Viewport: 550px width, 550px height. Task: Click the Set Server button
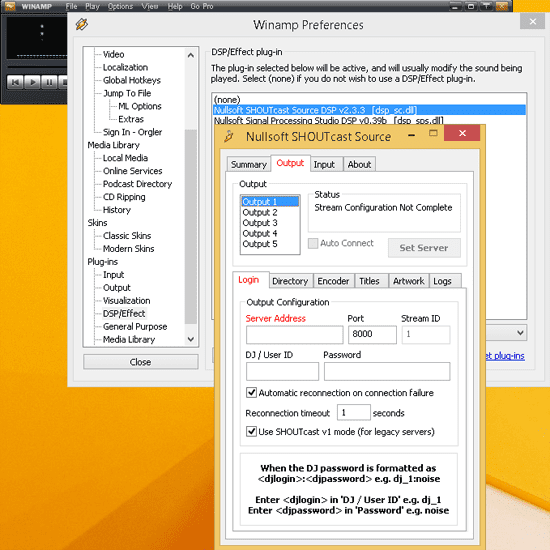tap(424, 248)
